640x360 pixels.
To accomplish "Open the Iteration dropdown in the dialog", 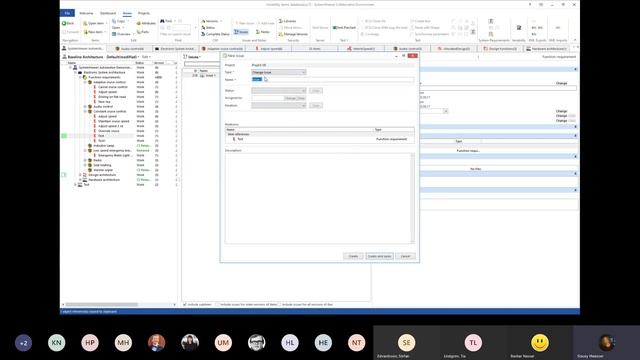I will click(x=279, y=105).
